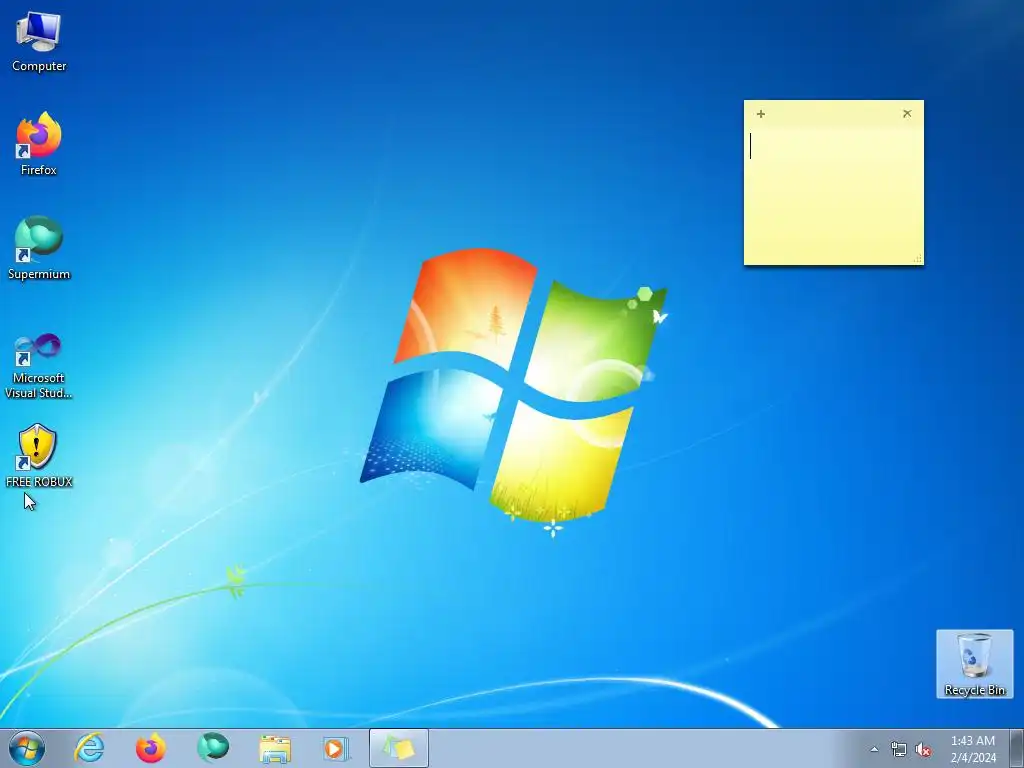The image size is (1024, 768).
Task: Open the clock showing 1:43 AM
Action: 973,749
